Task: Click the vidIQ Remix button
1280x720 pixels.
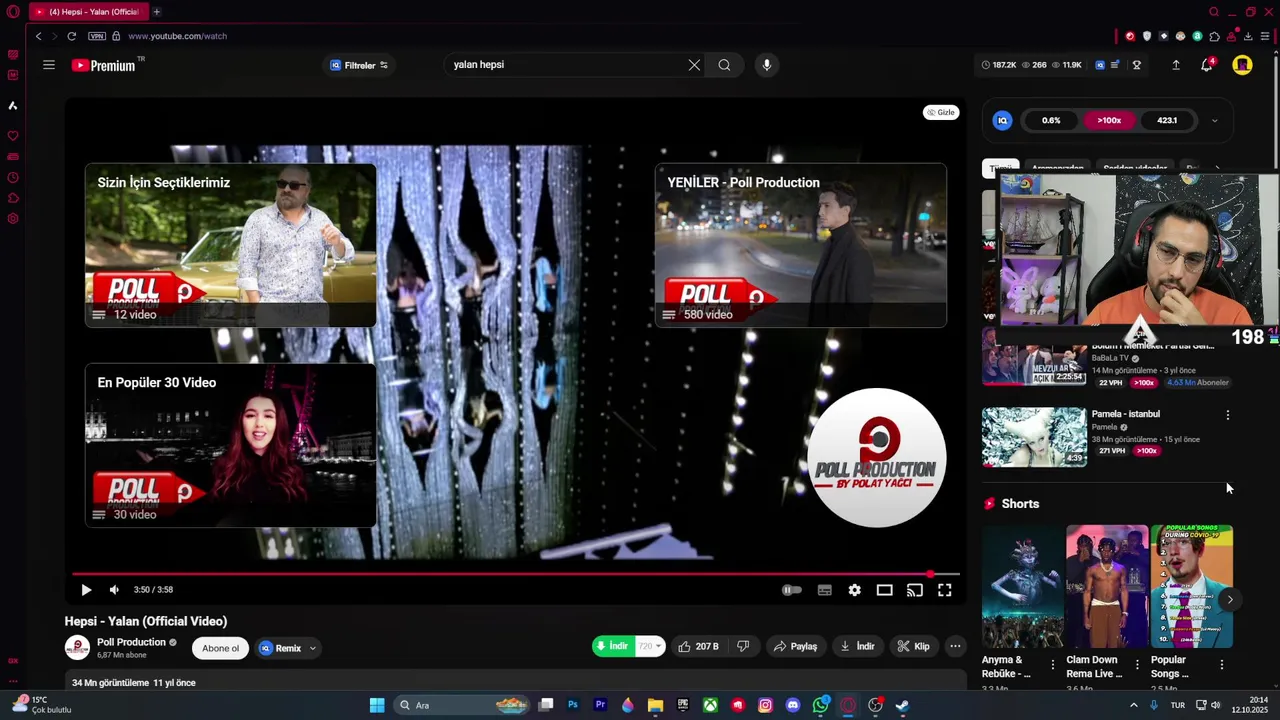Action: point(280,648)
